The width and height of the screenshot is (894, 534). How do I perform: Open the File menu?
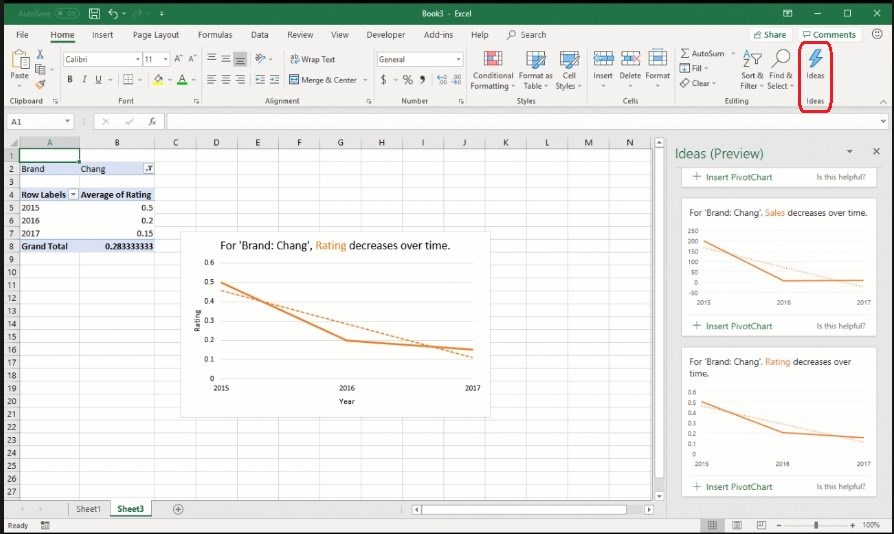pyautogui.click(x=22, y=35)
